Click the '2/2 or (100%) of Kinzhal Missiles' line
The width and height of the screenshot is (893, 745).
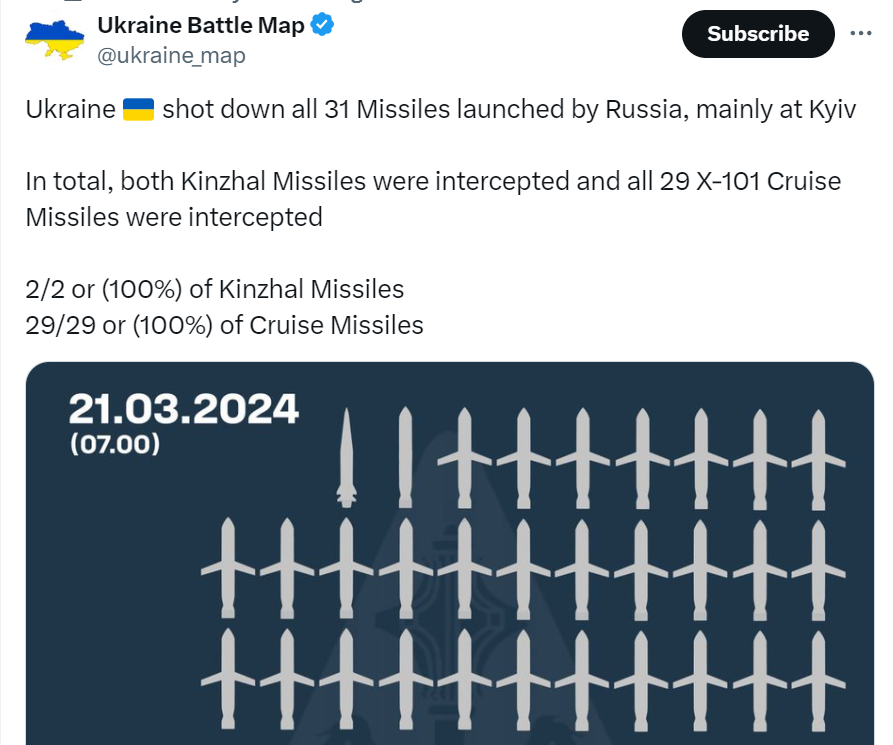click(215, 289)
